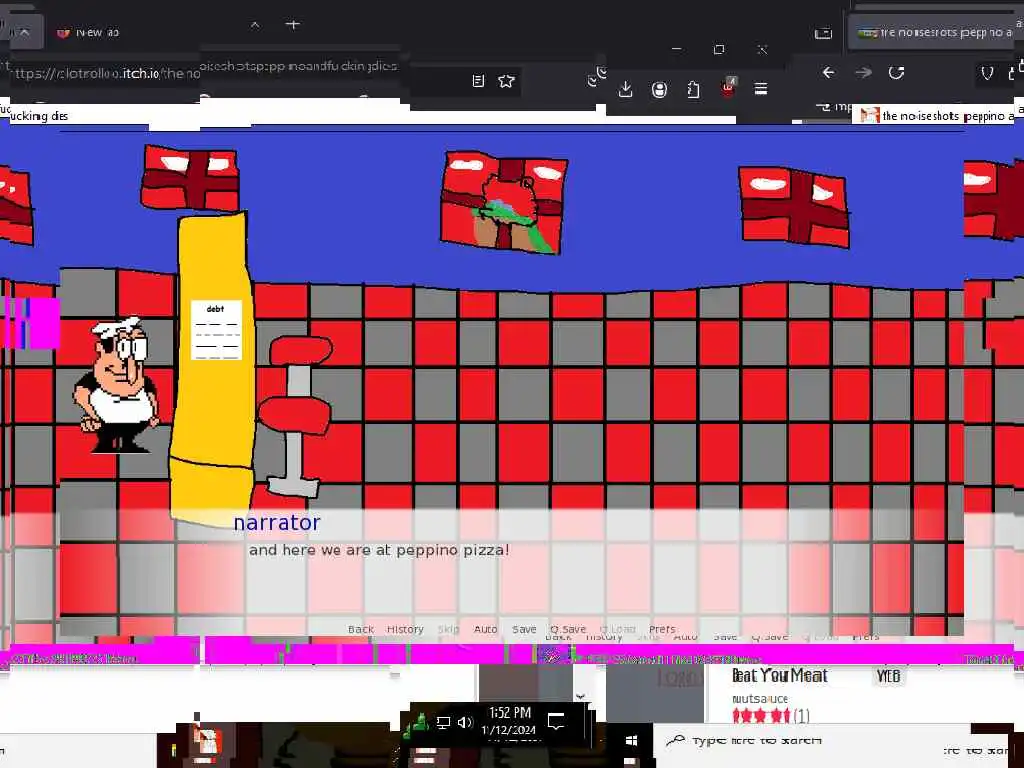Click the red star rating
Screen dimensions: 1024x768
coord(761,716)
